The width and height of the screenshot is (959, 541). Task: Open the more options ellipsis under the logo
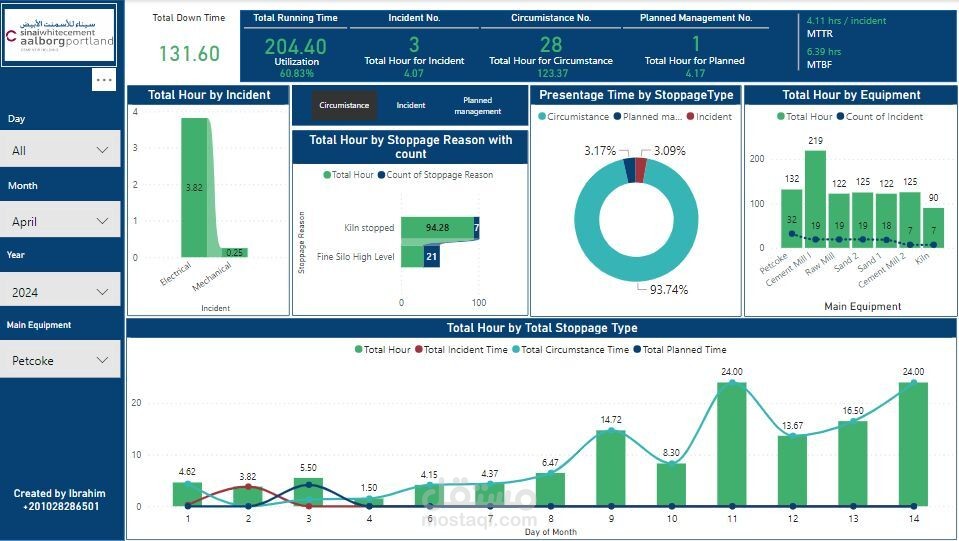(104, 80)
